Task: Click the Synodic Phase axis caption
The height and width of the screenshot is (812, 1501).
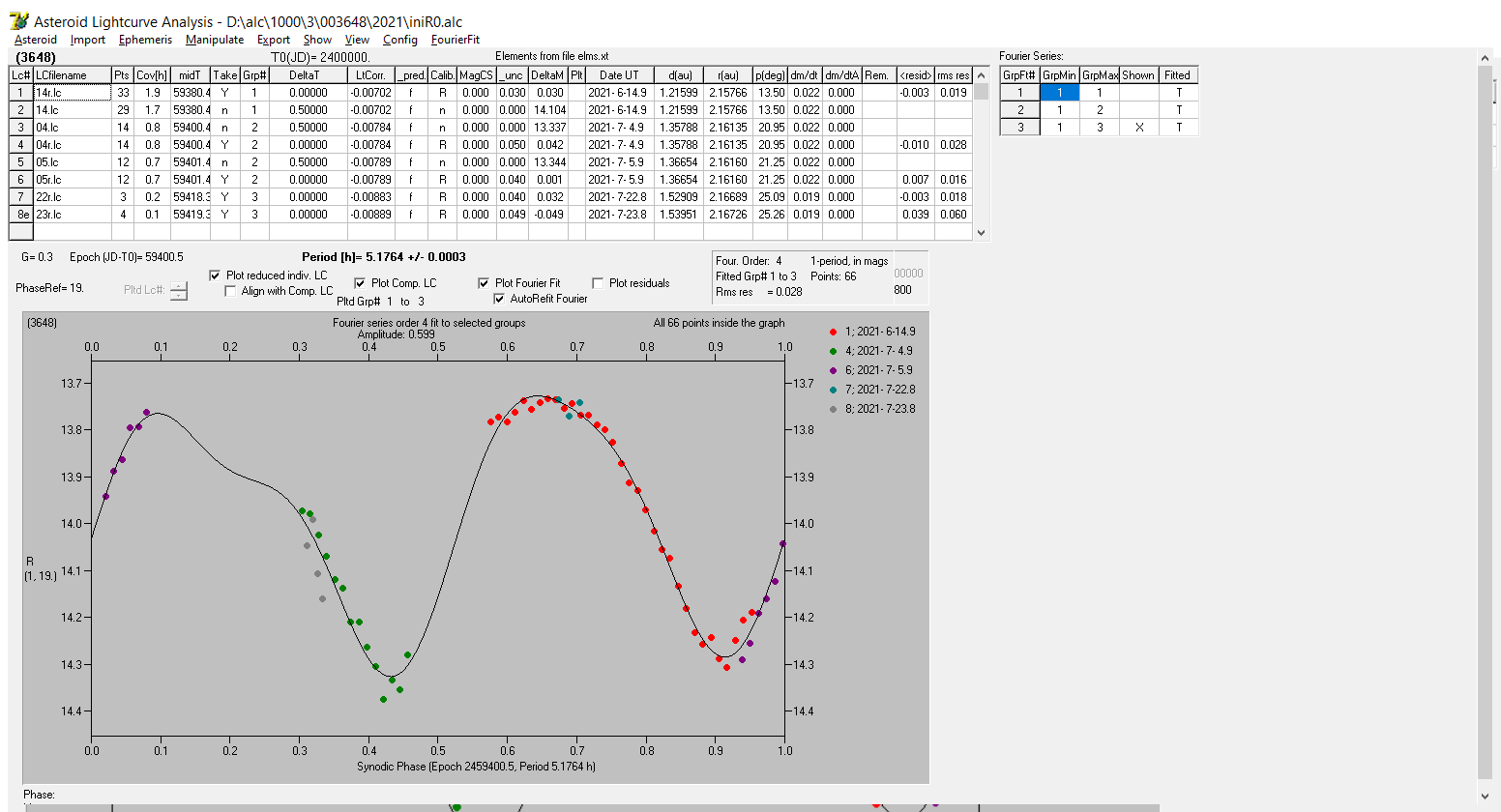Action: [x=476, y=767]
